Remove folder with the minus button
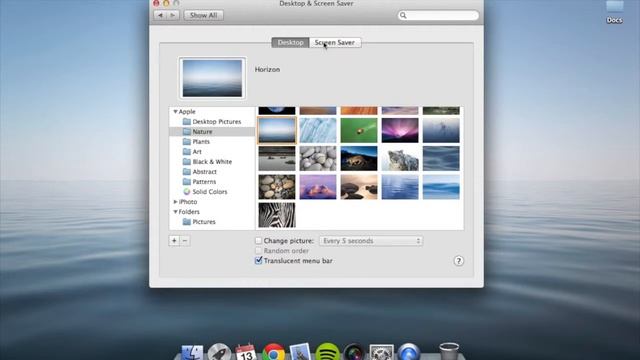The image size is (640, 360). tap(185, 241)
